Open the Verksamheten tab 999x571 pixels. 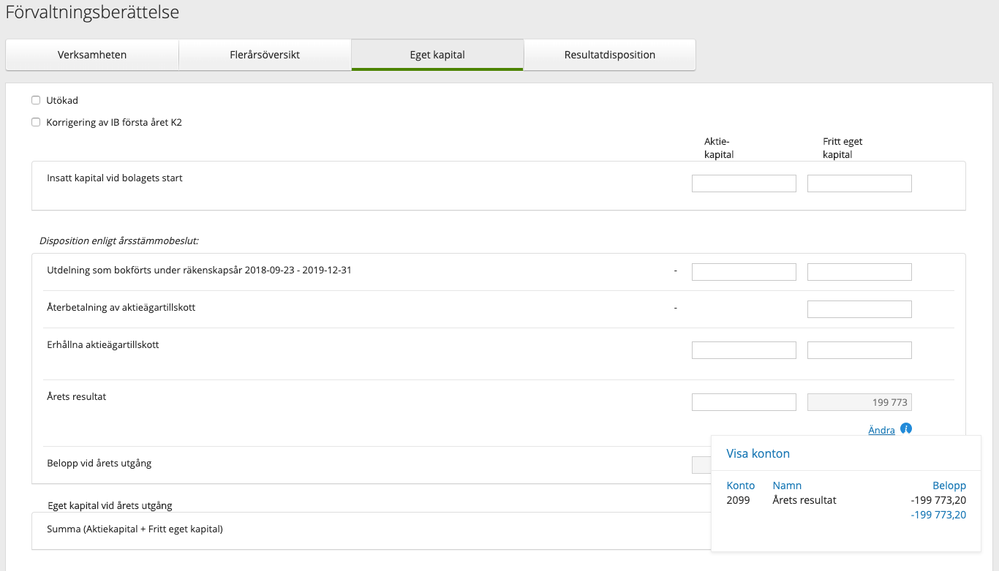92,55
